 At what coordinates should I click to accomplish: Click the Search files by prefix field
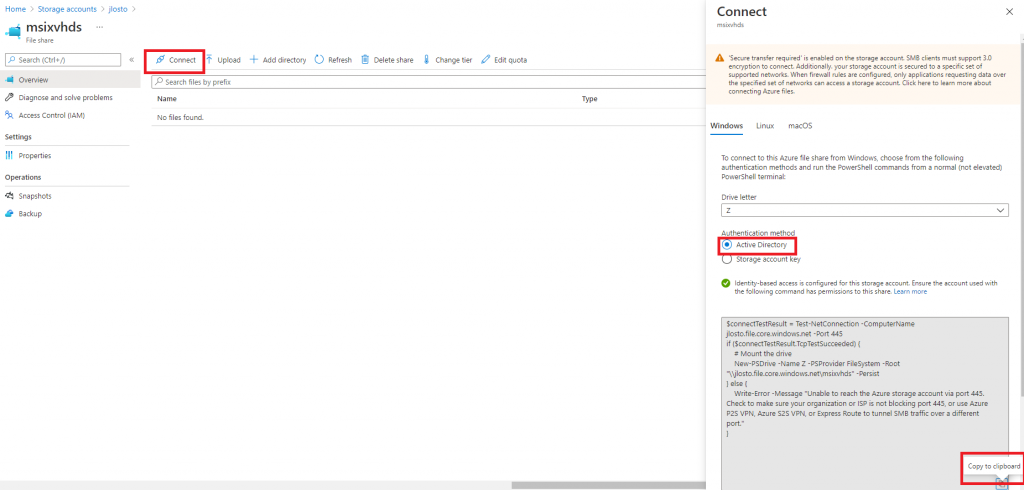428,82
